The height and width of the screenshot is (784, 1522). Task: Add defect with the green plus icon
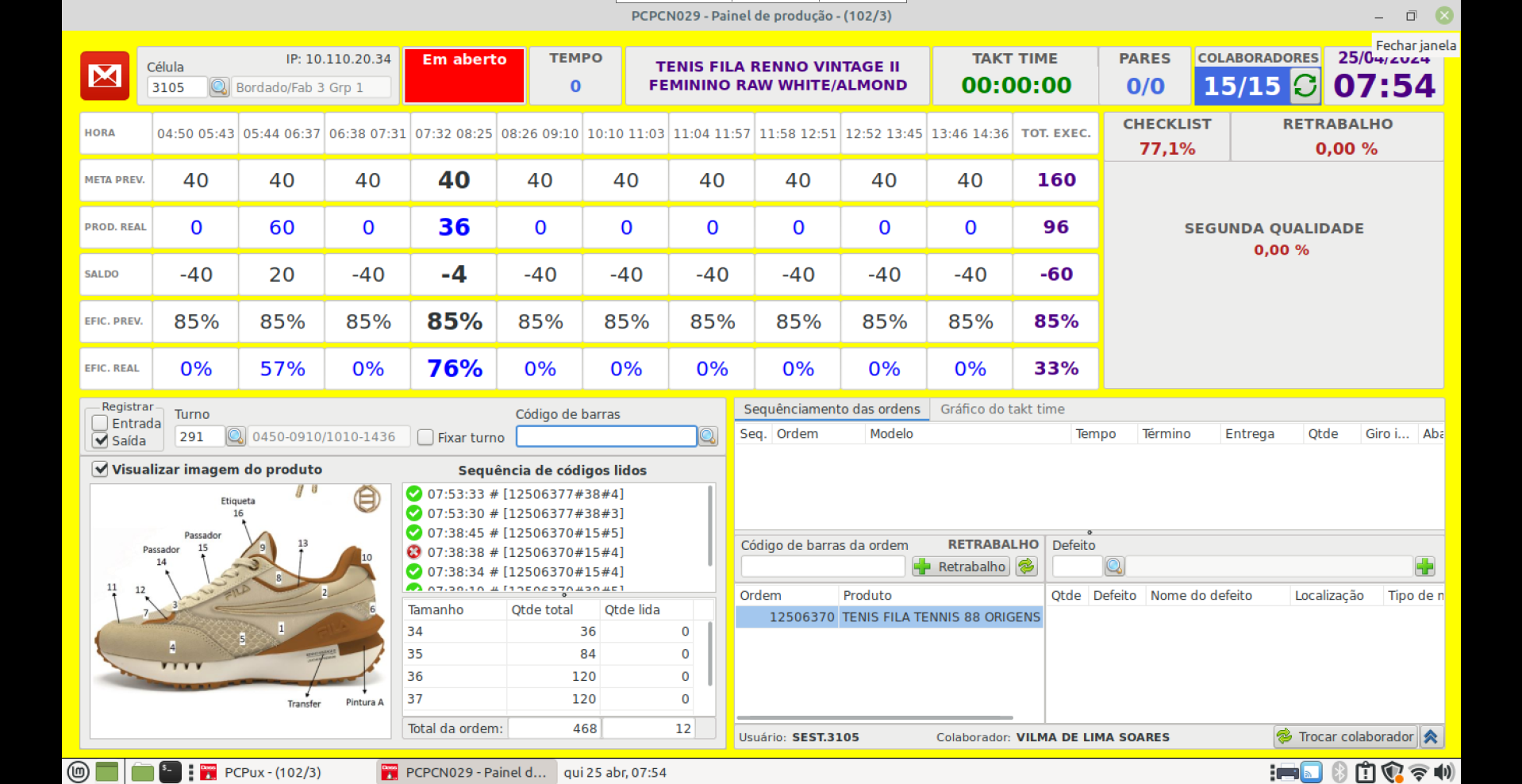click(1424, 567)
